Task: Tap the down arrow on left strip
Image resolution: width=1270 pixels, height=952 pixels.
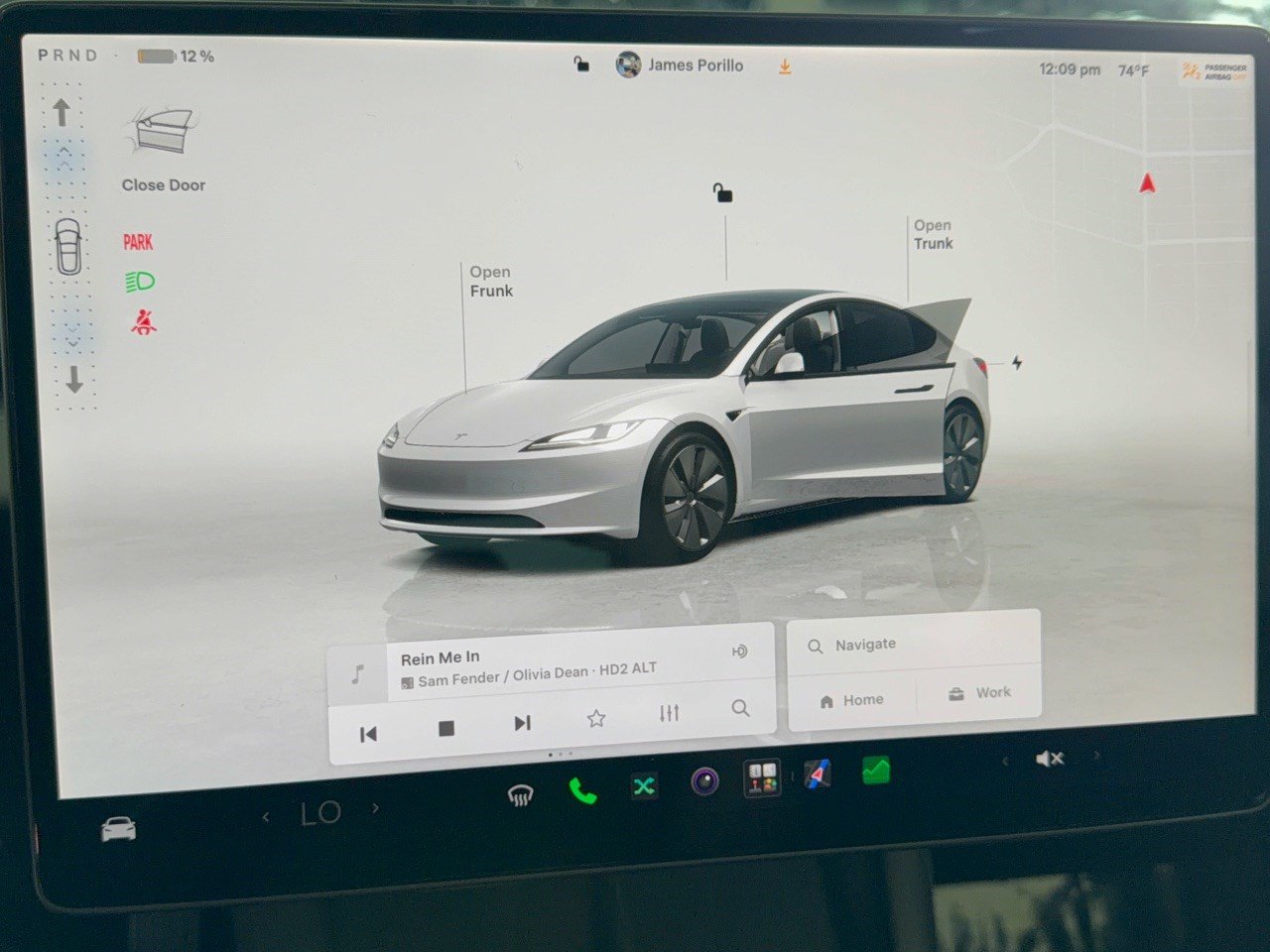Action: pos(74,379)
